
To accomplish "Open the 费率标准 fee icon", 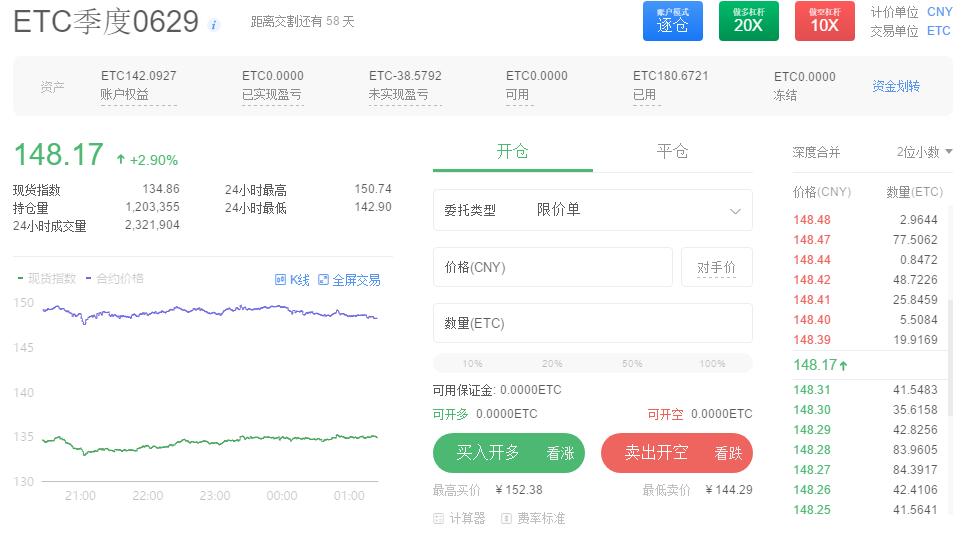I will pyautogui.click(x=507, y=518).
